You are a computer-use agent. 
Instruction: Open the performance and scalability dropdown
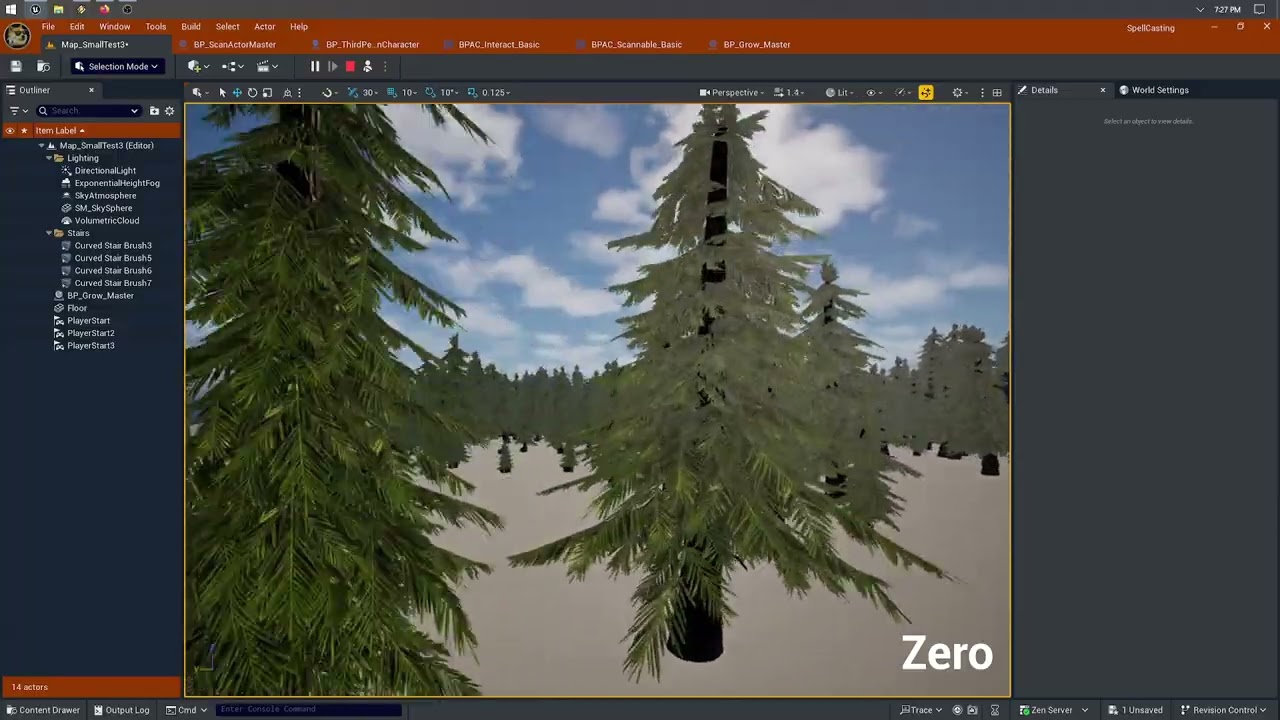coord(903,92)
